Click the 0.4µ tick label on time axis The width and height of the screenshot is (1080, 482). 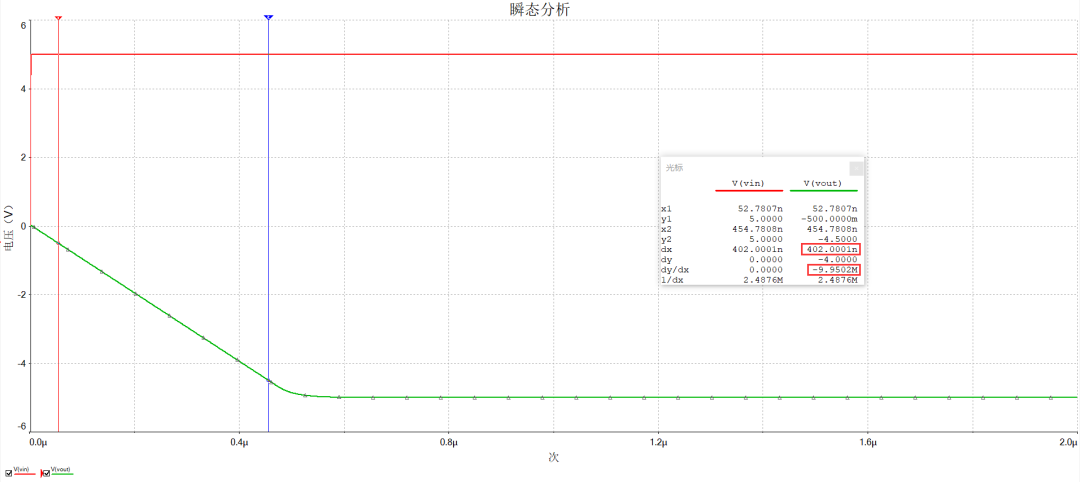pyautogui.click(x=239, y=441)
